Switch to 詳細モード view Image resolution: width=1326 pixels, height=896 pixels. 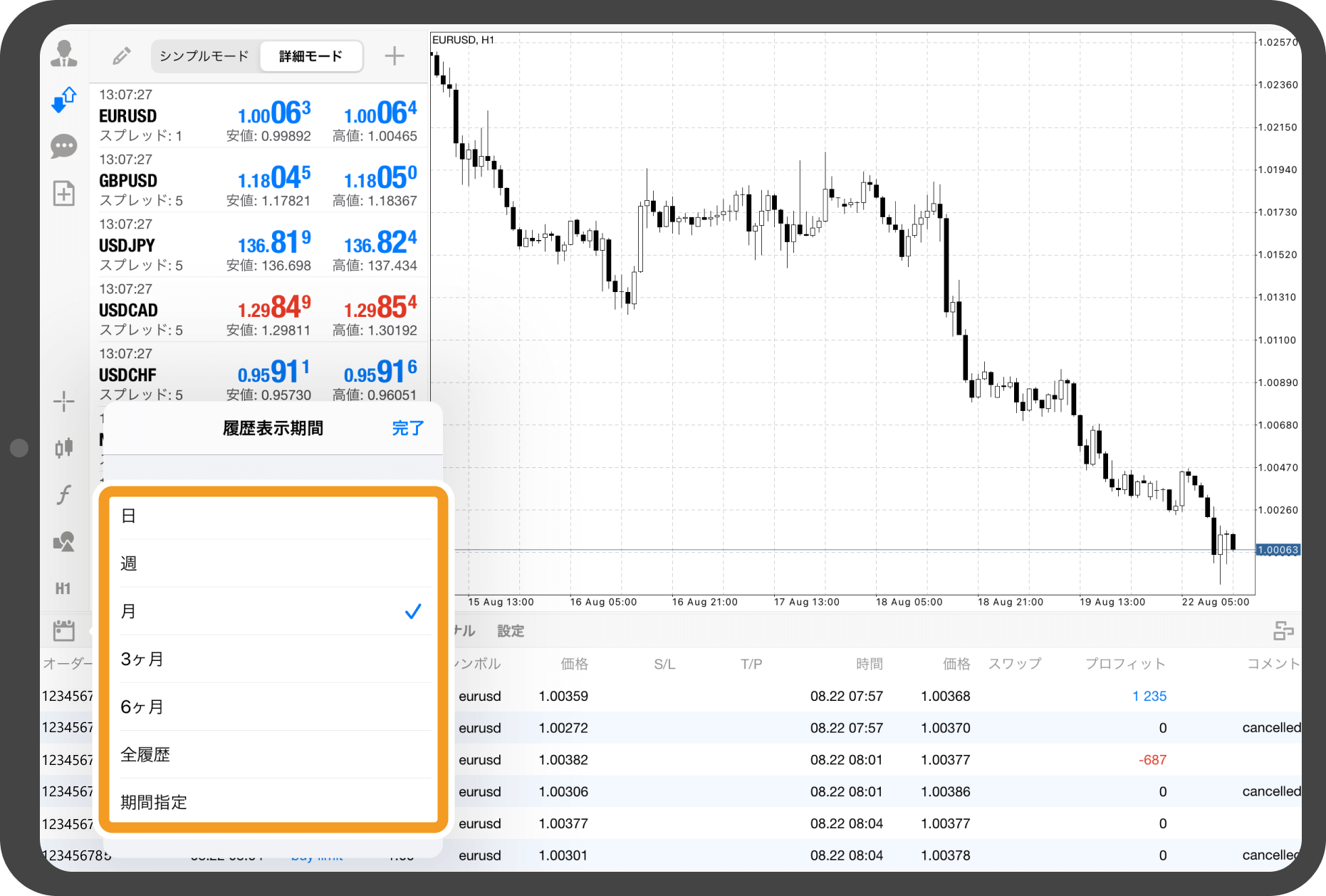[311, 56]
